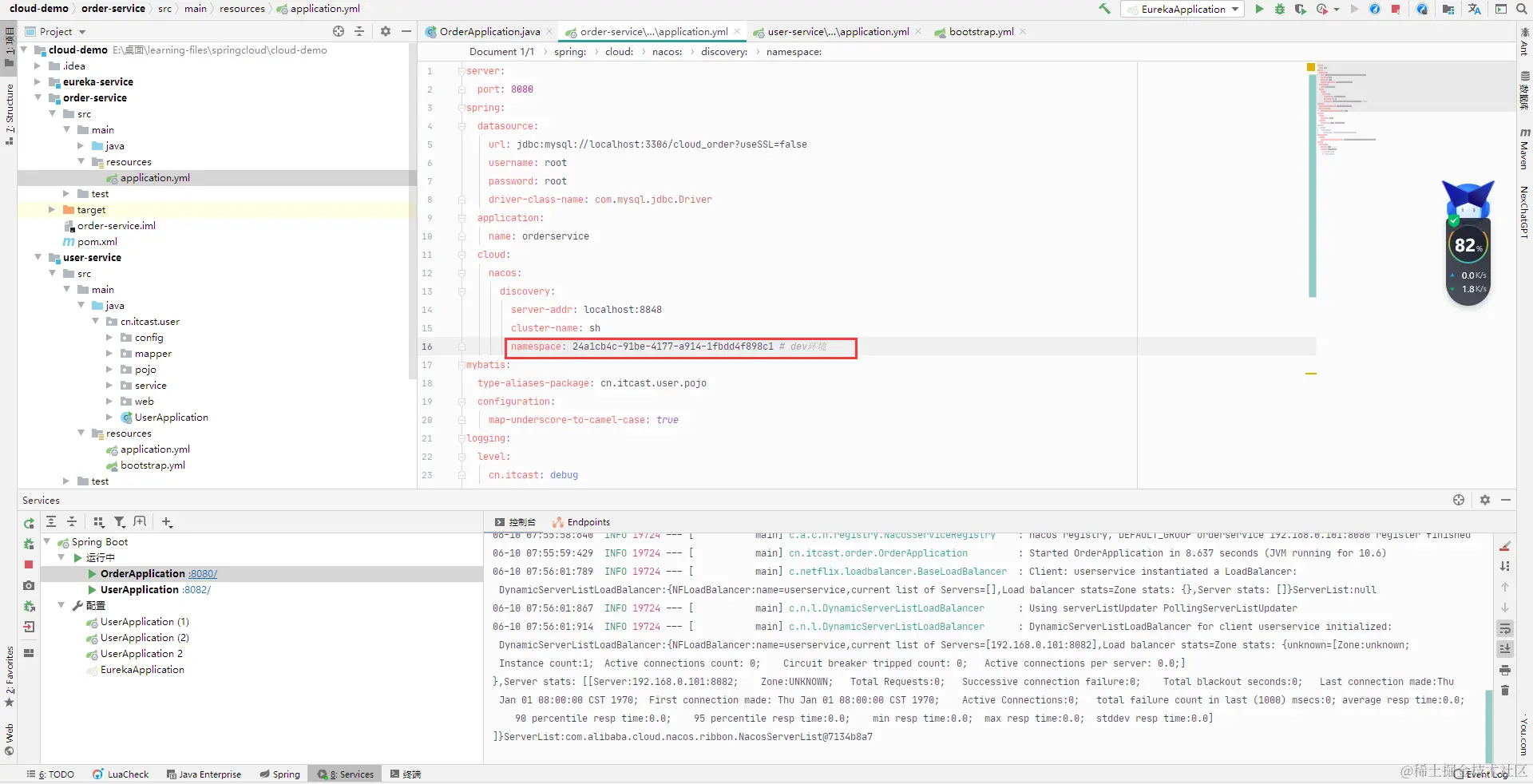
Task: Toggle soft-wrap in the console toolbar
Action: tap(1505, 628)
